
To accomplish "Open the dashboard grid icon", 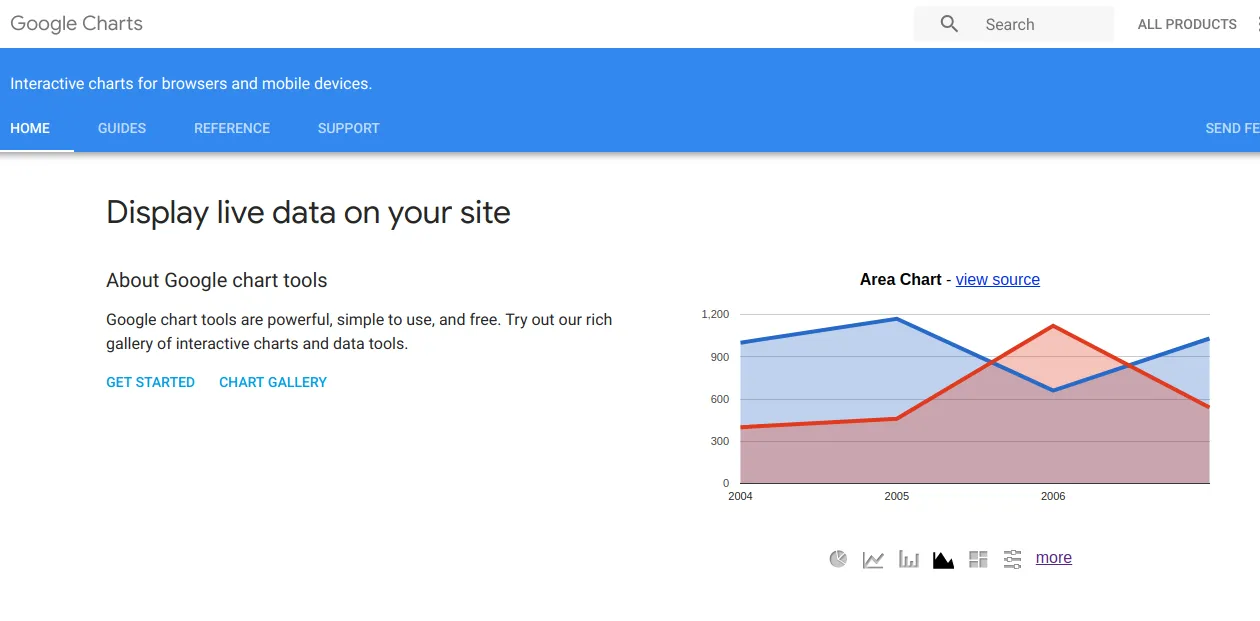I will click(977, 558).
